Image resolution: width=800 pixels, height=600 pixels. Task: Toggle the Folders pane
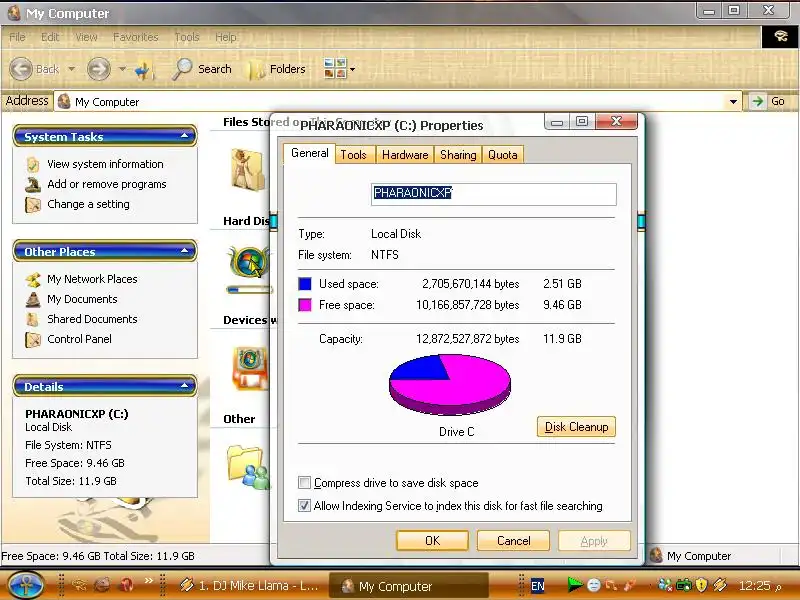click(x=277, y=69)
